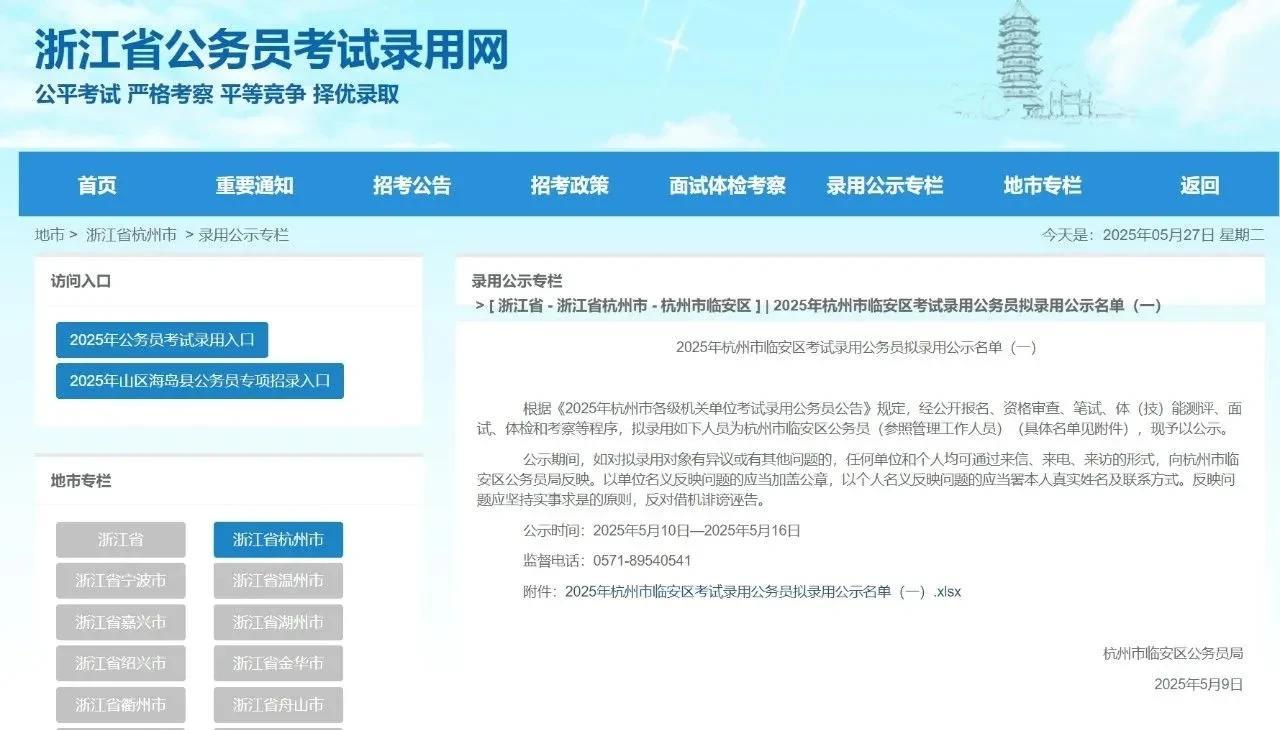Select the 浙江省 region button
The width and height of the screenshot is (1280, 730).
[121, 540]
